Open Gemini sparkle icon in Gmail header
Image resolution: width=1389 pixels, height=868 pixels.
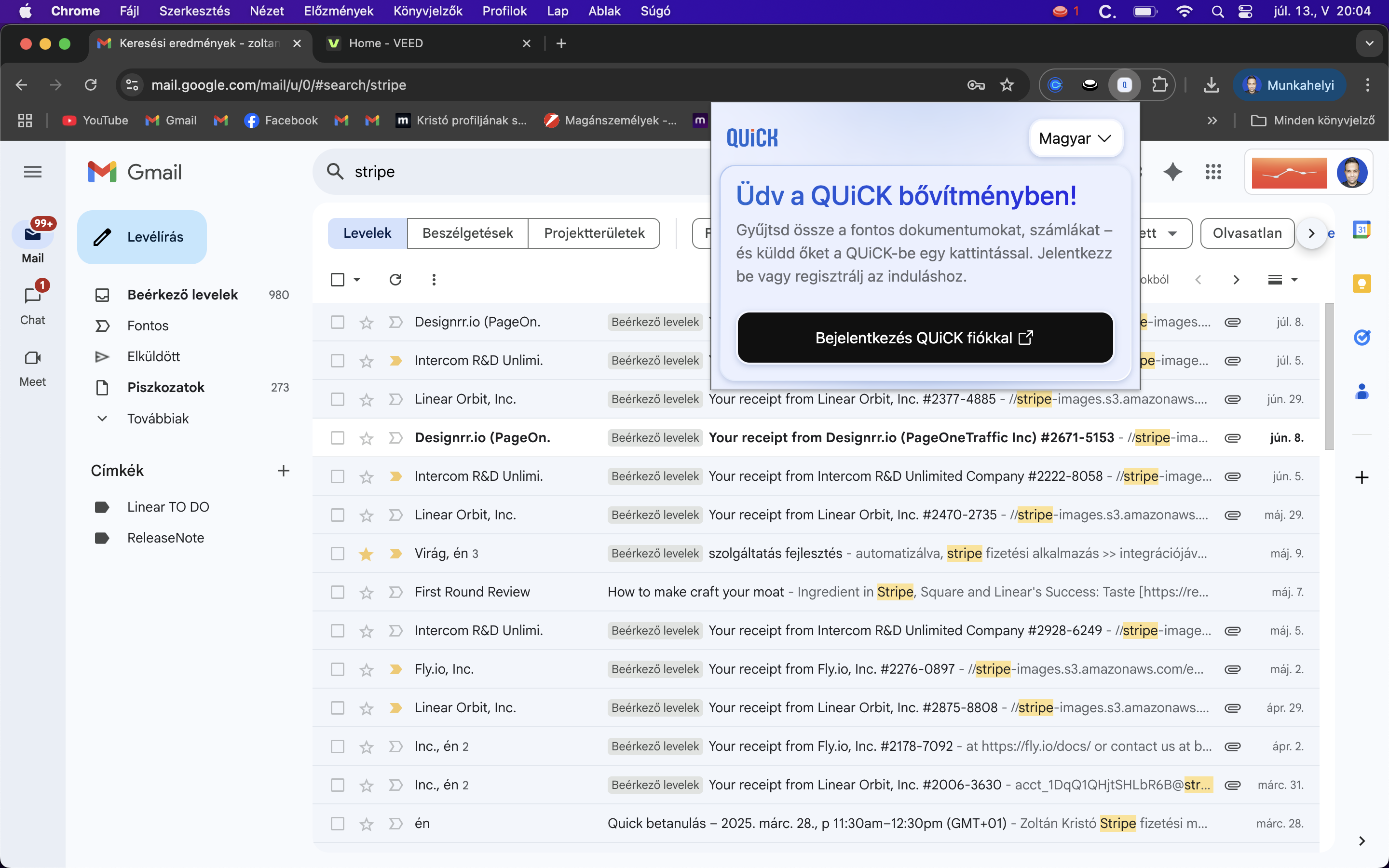[x=1172, y=172]
